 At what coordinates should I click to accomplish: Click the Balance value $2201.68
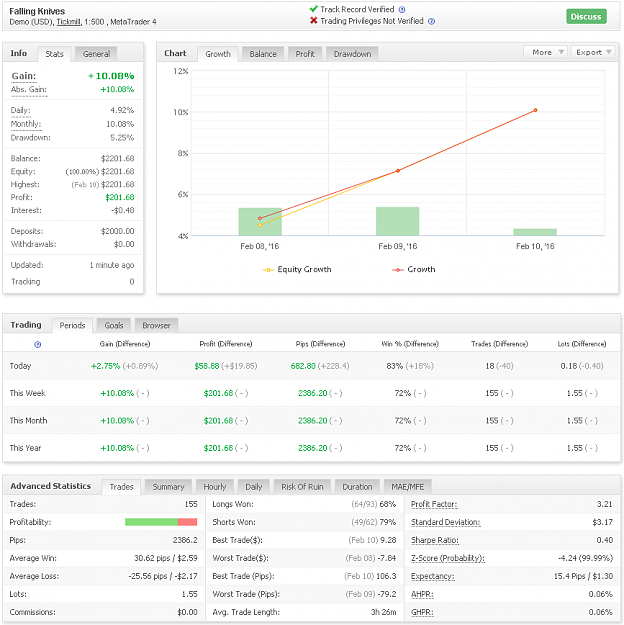click(x=117, y=159)
